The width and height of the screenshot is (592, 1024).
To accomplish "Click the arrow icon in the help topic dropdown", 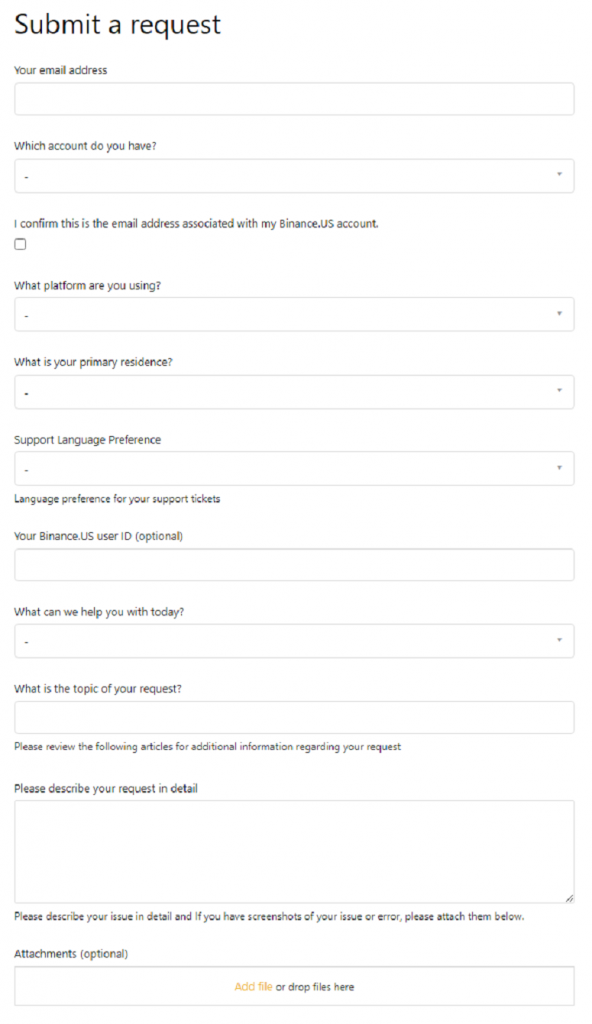I will (559, 640).
